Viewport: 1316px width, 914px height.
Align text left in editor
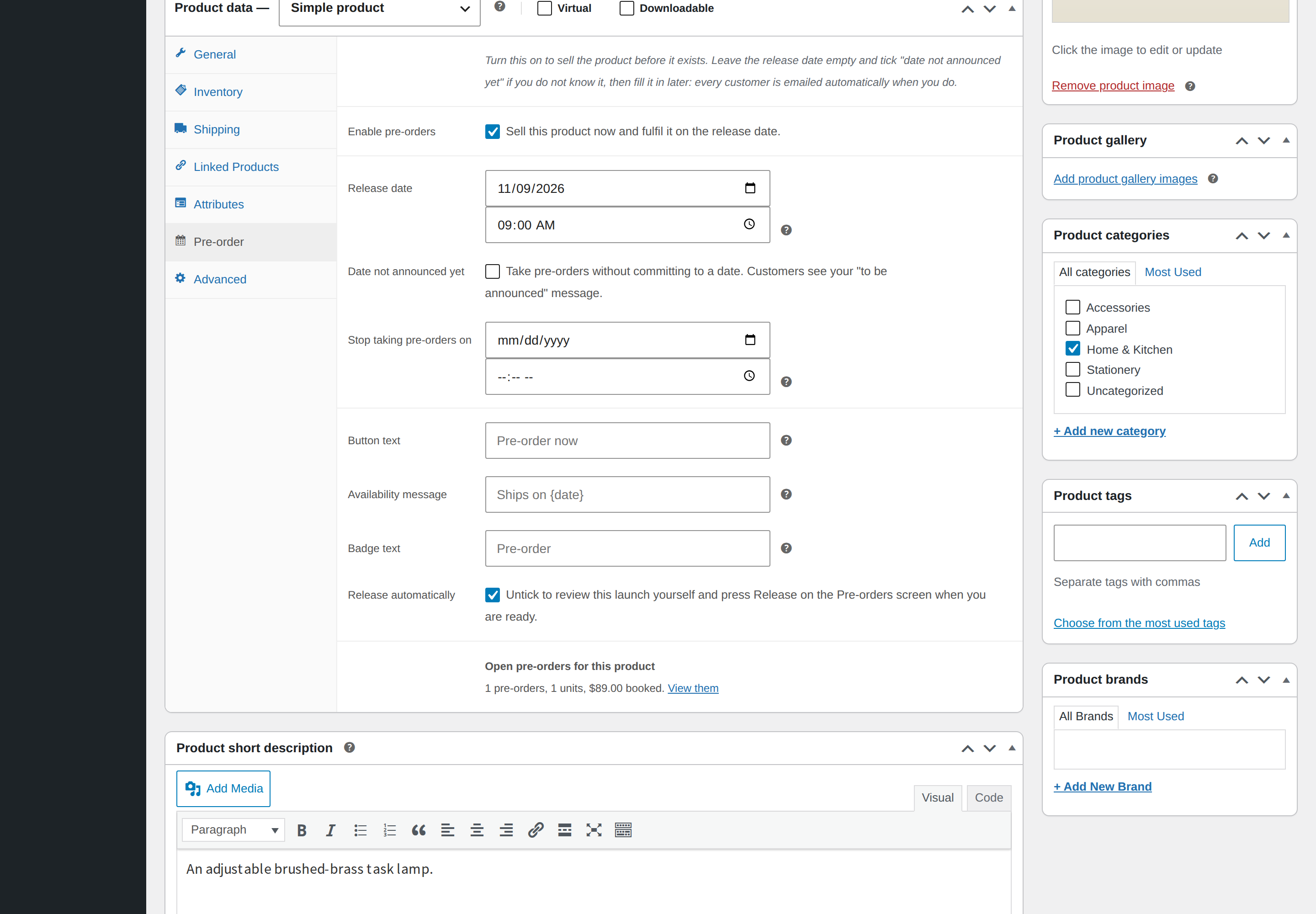click(x=448, y=830)
